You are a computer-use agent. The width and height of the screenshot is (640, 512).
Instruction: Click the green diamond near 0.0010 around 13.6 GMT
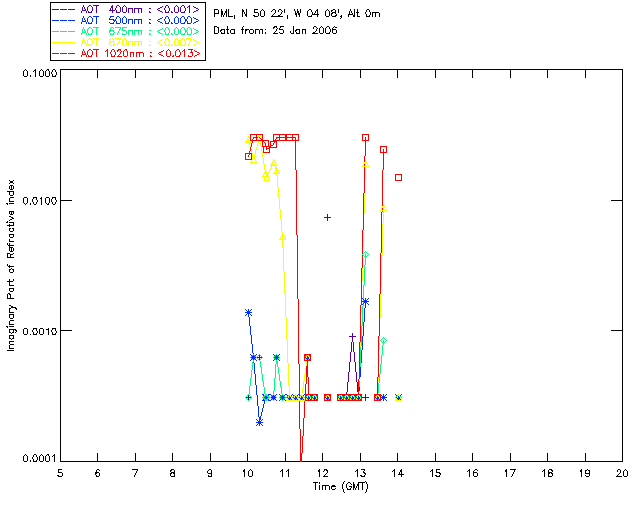(383, 341)
